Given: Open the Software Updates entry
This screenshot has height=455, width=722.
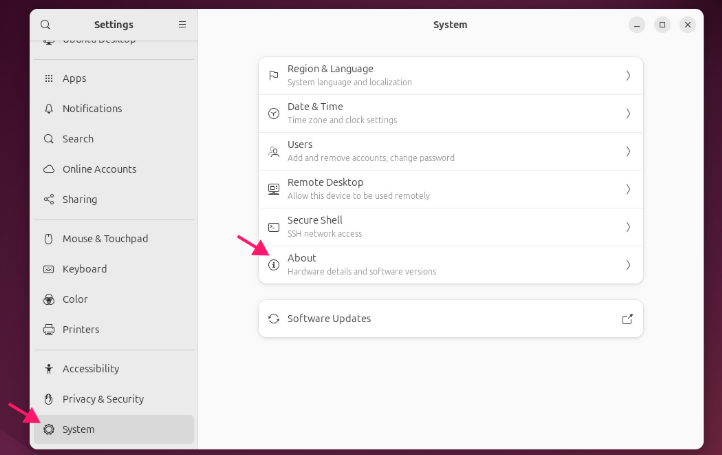Looking at the screenshot, I should [451, 319].
